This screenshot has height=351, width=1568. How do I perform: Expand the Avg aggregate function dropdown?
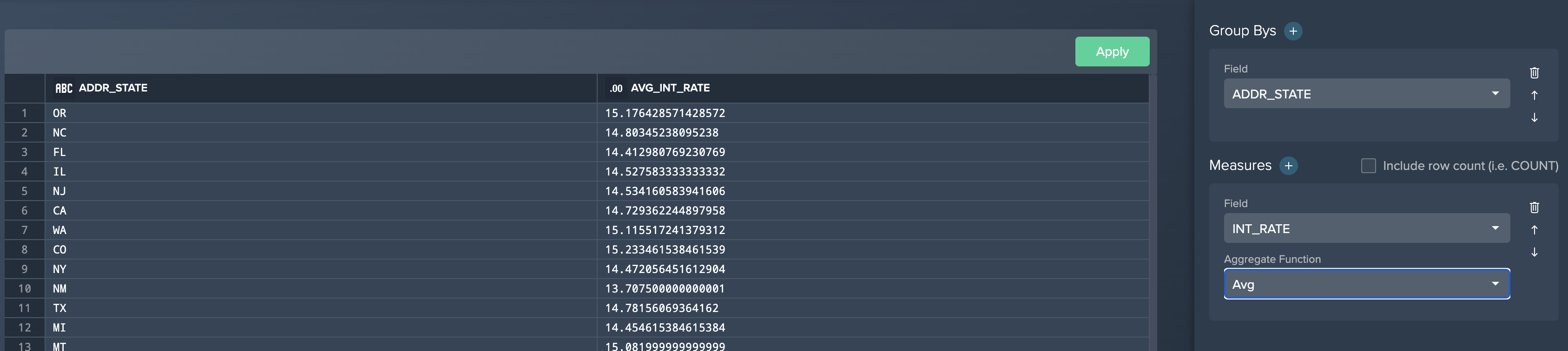click(1366, 284)
